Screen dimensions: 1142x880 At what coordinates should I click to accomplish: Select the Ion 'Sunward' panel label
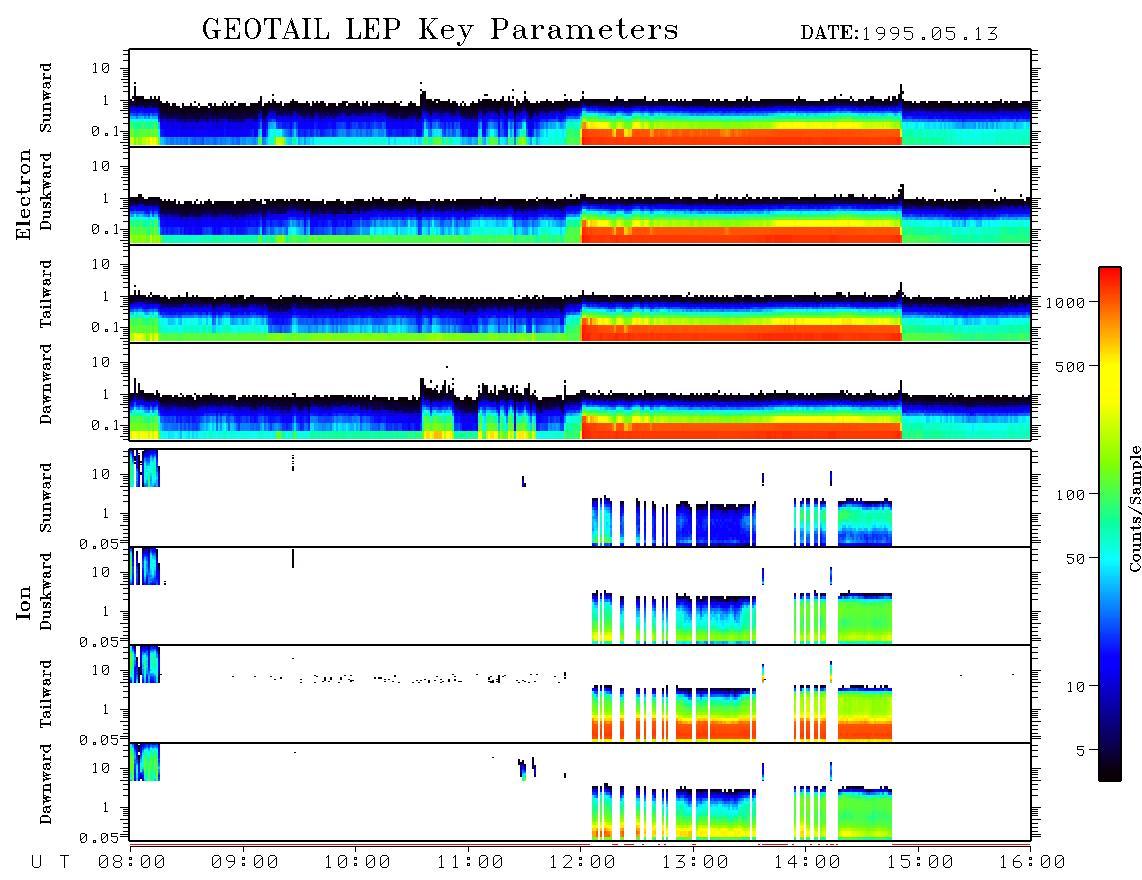coord(45,497)
